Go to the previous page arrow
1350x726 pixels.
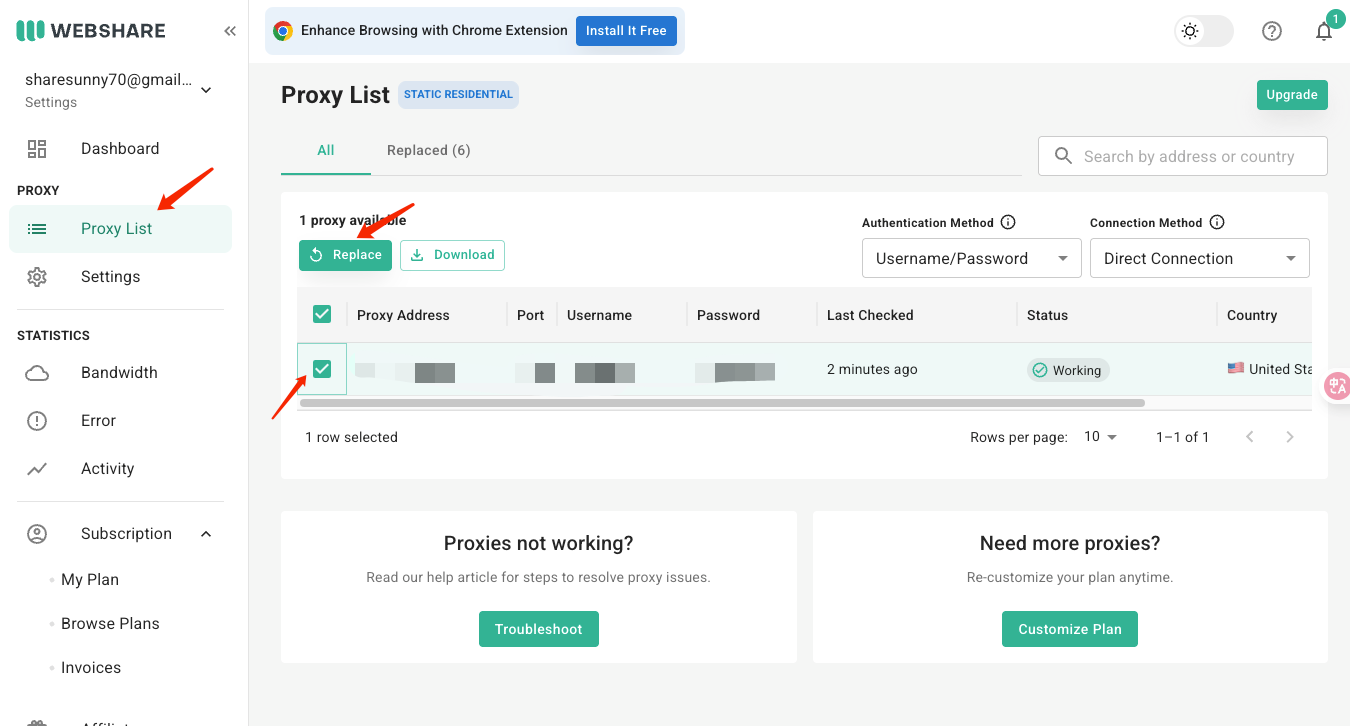pyautogui.click(x=1250, y=437)
